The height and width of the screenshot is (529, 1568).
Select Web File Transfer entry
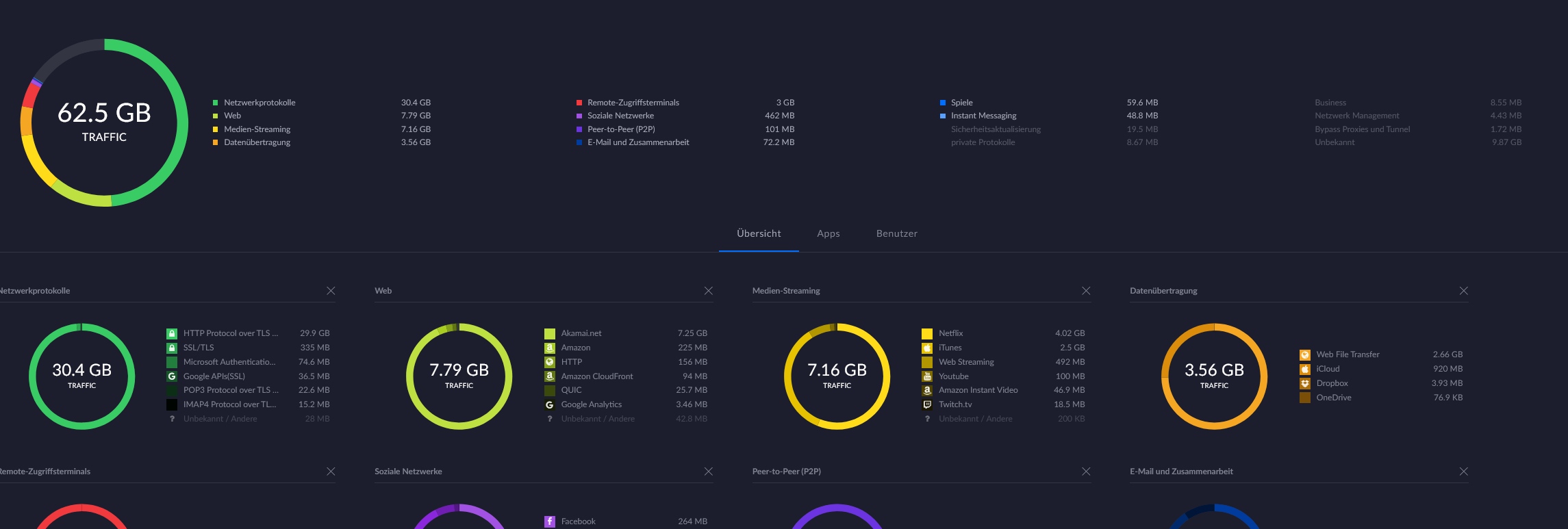1347,354
